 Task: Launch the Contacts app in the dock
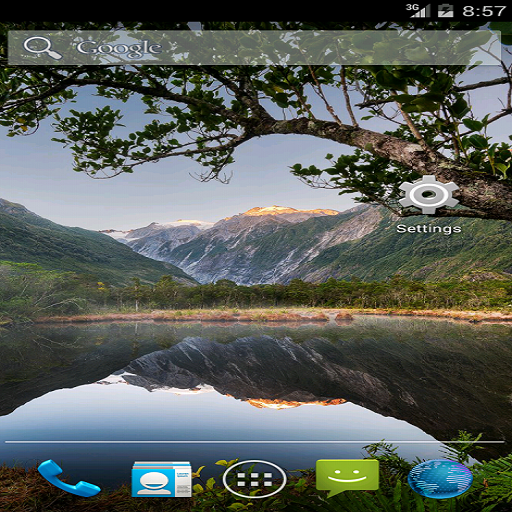(x=162, y=479)
